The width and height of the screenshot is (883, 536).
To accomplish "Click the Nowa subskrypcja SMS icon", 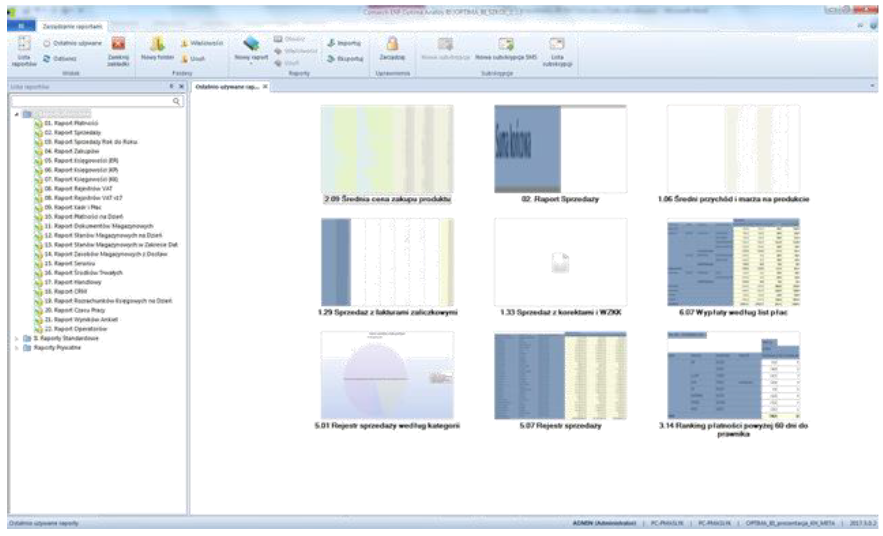I will (505, 48).
